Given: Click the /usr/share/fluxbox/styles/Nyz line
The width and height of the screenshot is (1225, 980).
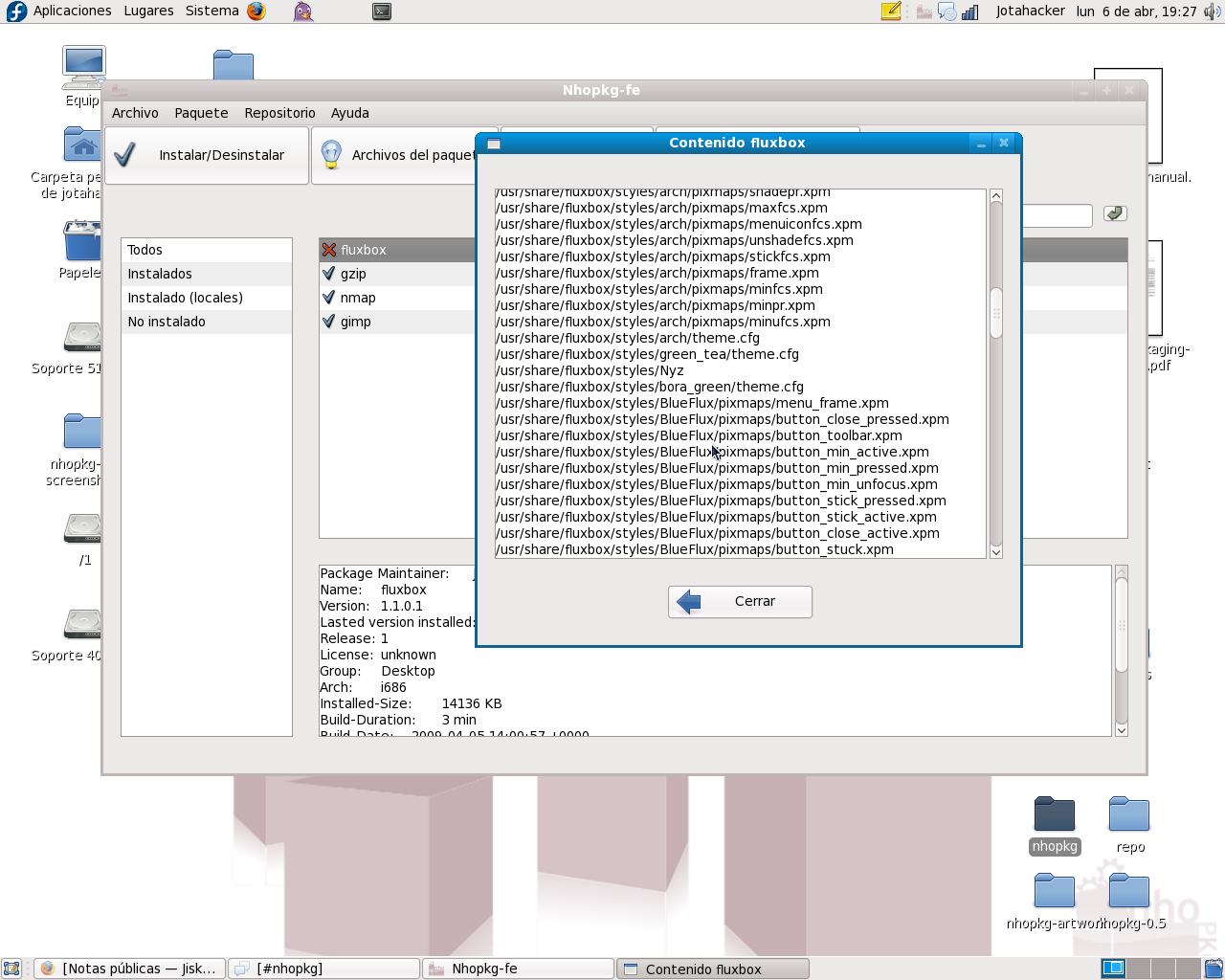Looking at the screenshot, I should click(x=590, y=370).
